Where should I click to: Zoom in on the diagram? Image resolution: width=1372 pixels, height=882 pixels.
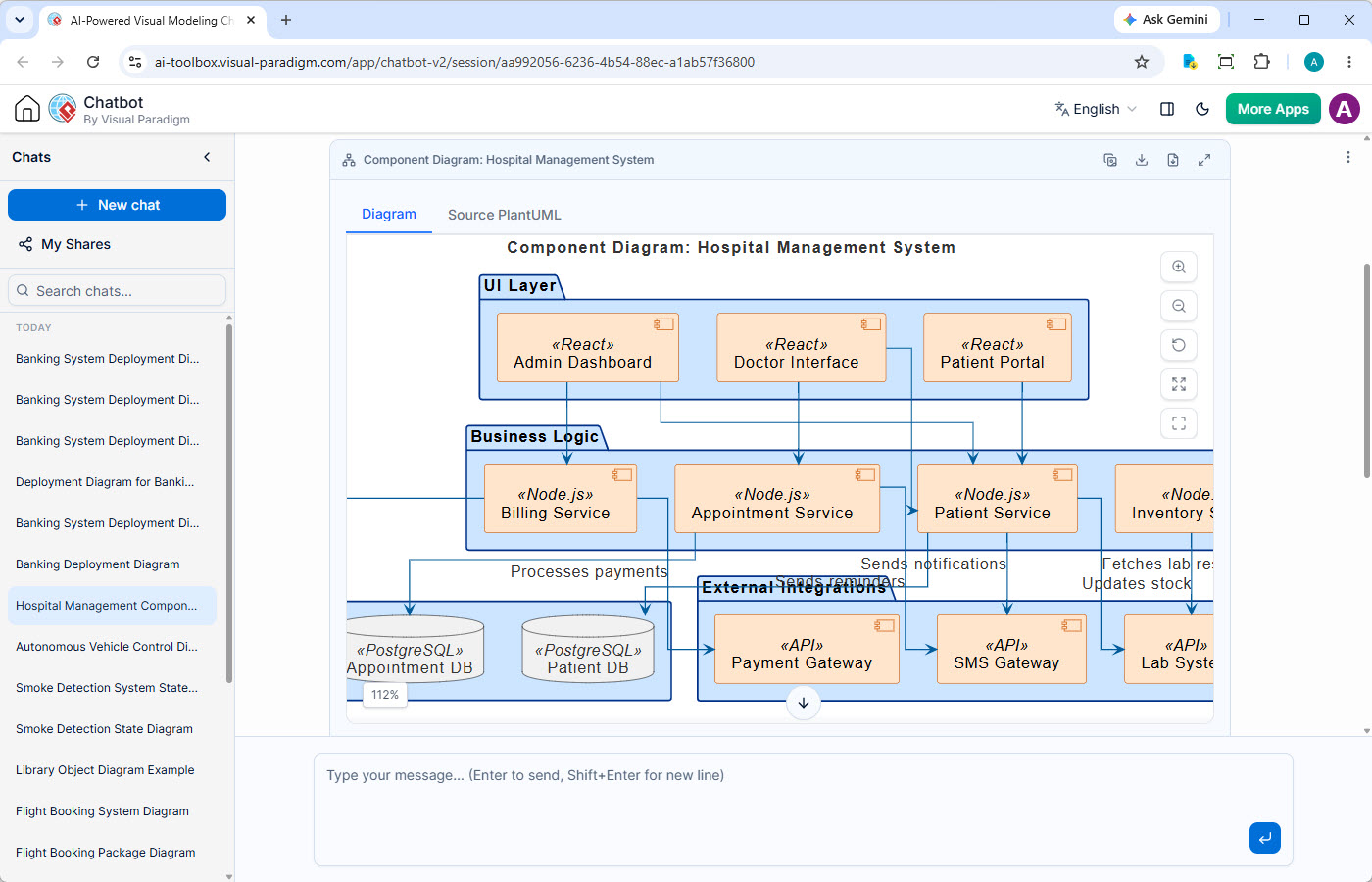[x=1179, y=267]
